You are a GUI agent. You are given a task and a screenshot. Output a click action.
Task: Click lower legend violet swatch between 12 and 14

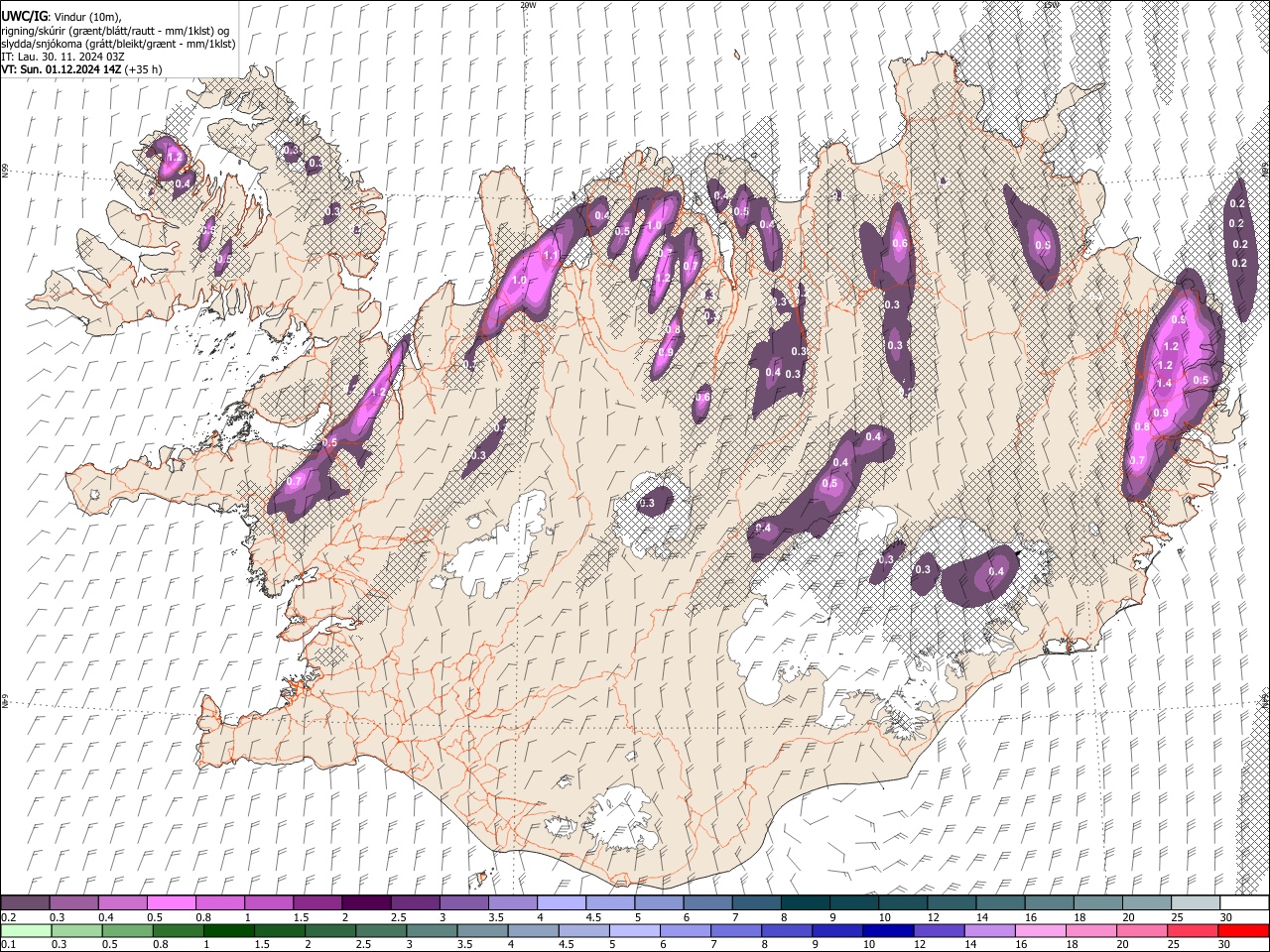click(941, 930)
